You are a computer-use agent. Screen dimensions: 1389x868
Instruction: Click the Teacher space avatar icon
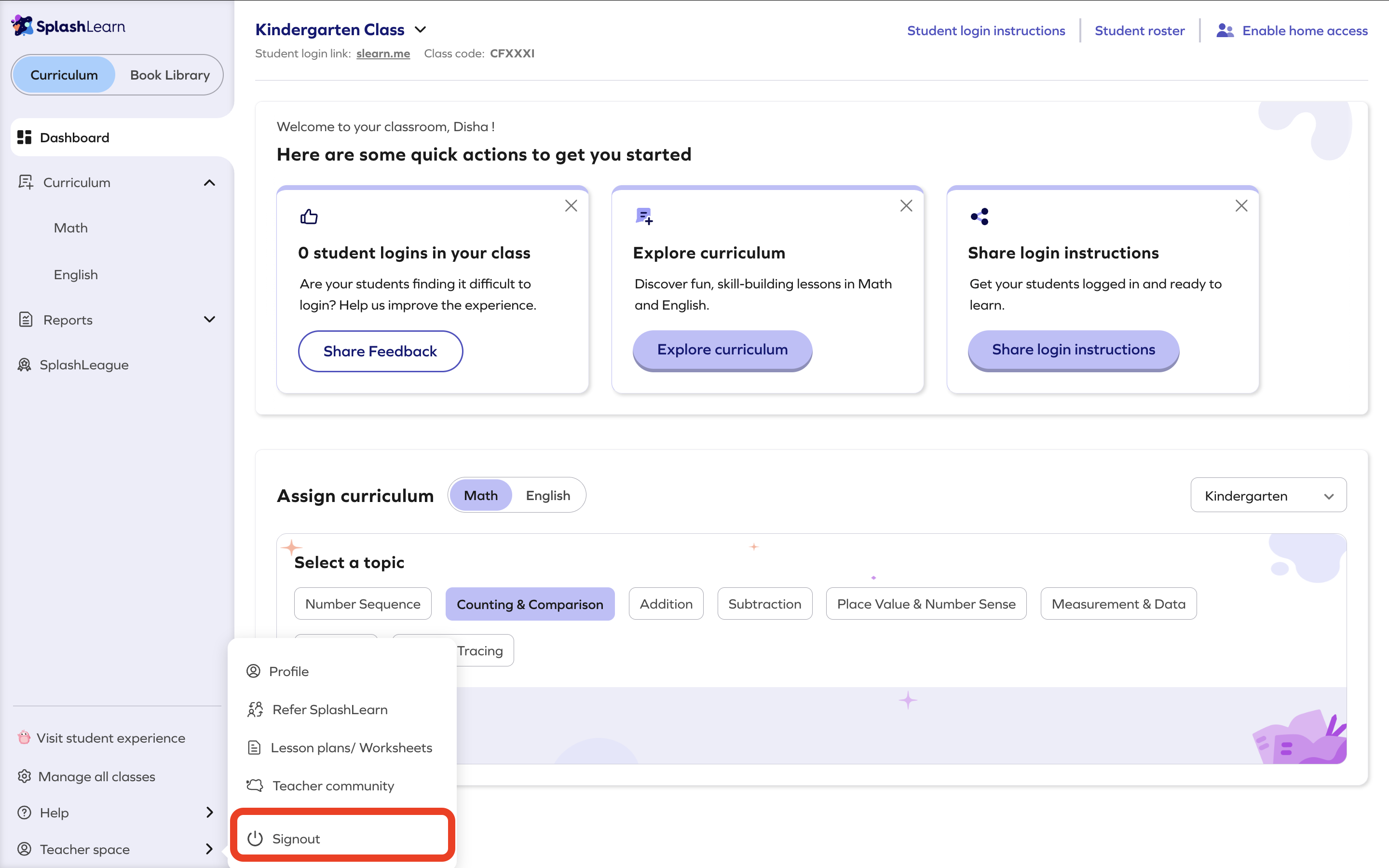pyautogui.click(x=24, y=849)
